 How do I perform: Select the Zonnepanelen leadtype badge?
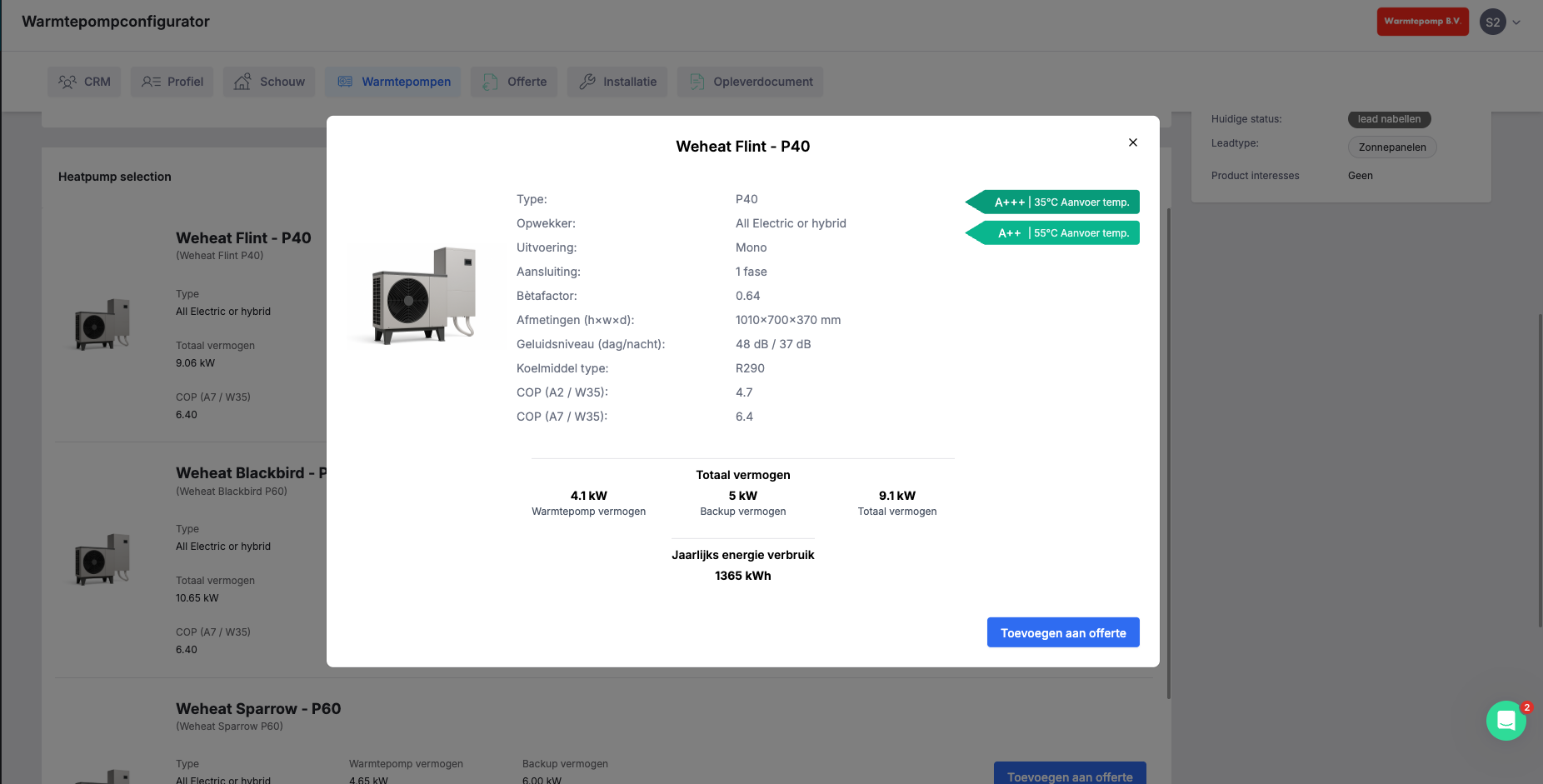pos(1391,147)
